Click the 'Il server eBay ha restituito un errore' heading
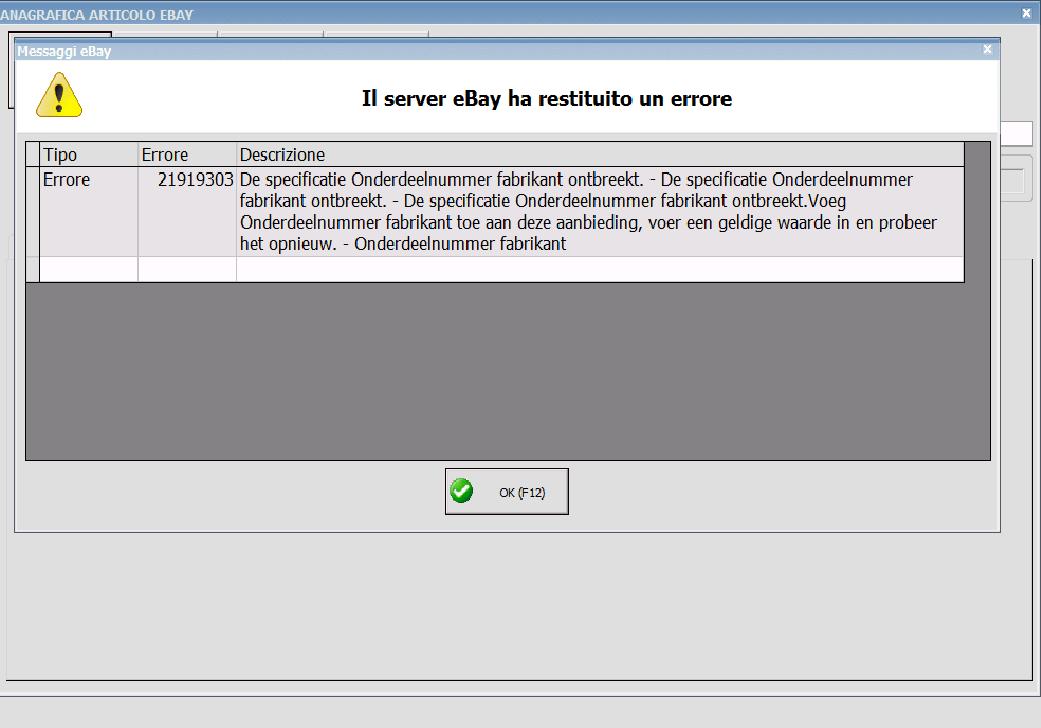The image size is (1041, 728). coord(547,99)
